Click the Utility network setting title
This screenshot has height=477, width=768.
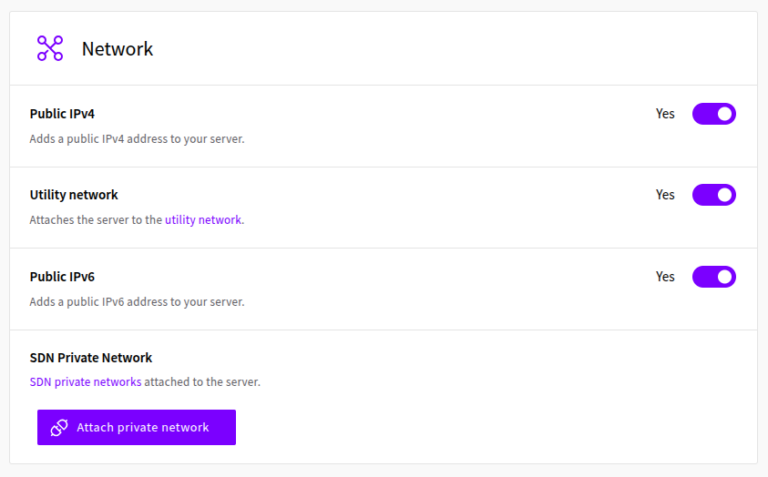tap(74, 195)
